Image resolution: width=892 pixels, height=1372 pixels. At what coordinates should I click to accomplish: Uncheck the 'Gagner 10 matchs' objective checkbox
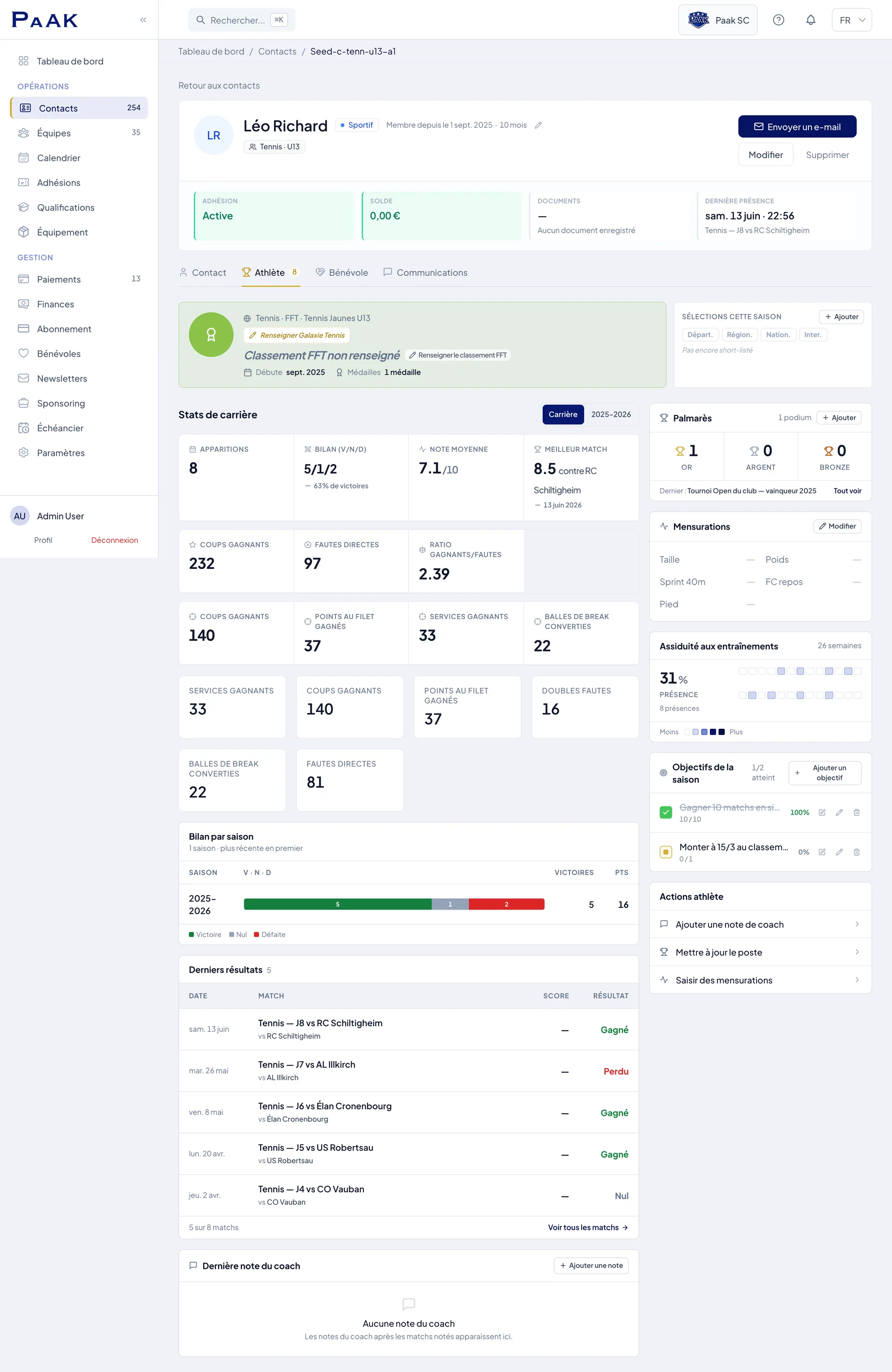click(x=666, y=812)
